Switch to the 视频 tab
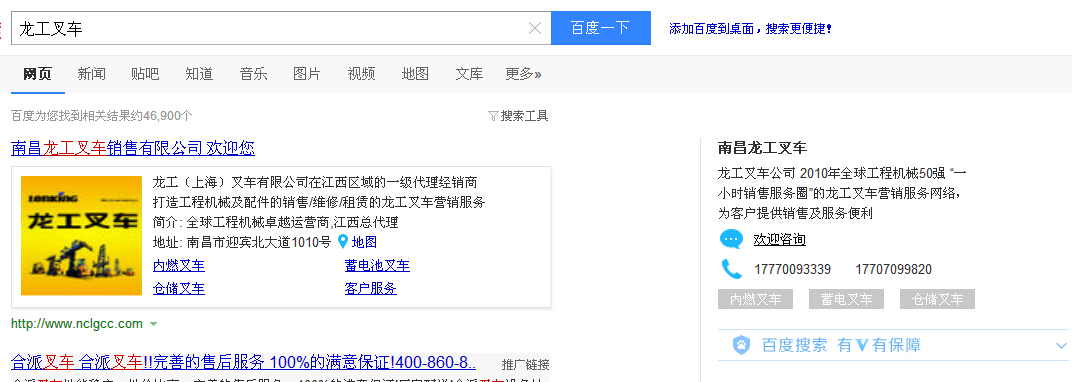The image size is (1072, 382). [x=361, y=74]
